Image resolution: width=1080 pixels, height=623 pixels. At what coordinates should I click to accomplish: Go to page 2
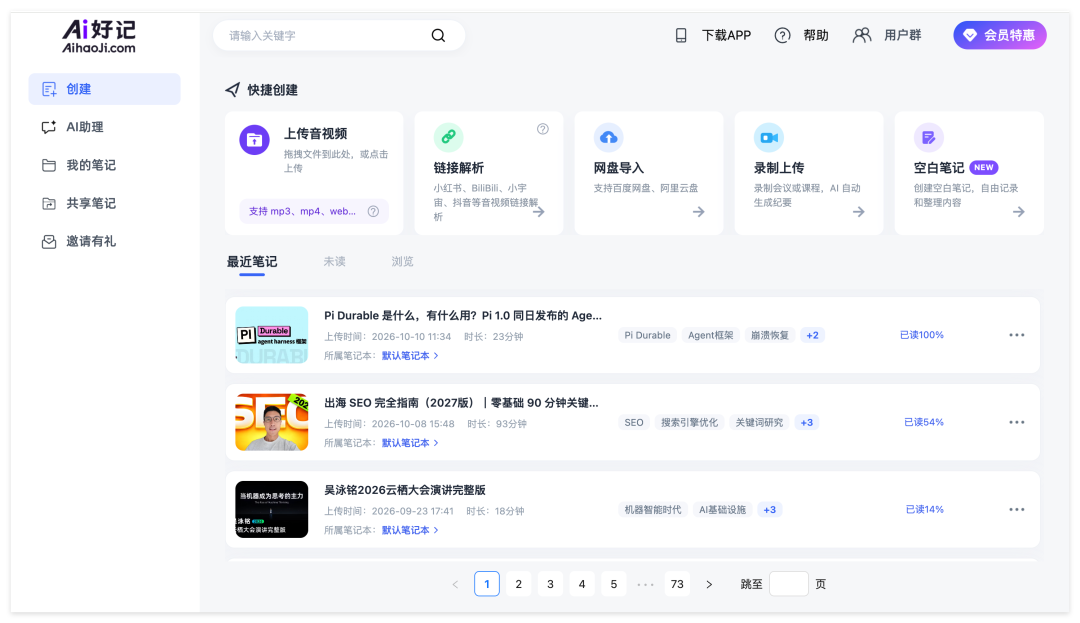coord(519,584)
